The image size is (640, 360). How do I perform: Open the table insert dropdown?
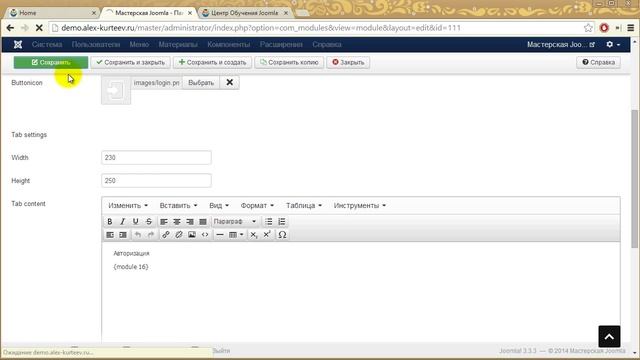(236, 235)
